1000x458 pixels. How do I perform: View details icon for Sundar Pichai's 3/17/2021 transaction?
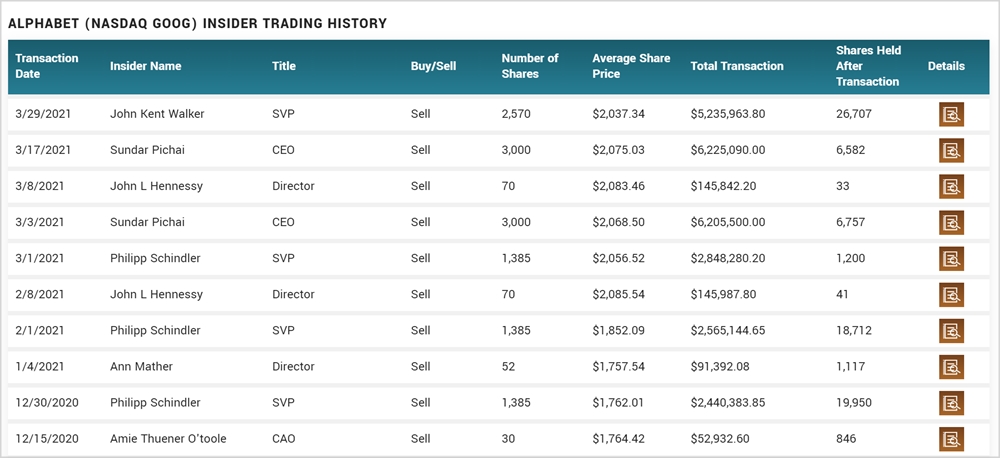pos(951,150)
